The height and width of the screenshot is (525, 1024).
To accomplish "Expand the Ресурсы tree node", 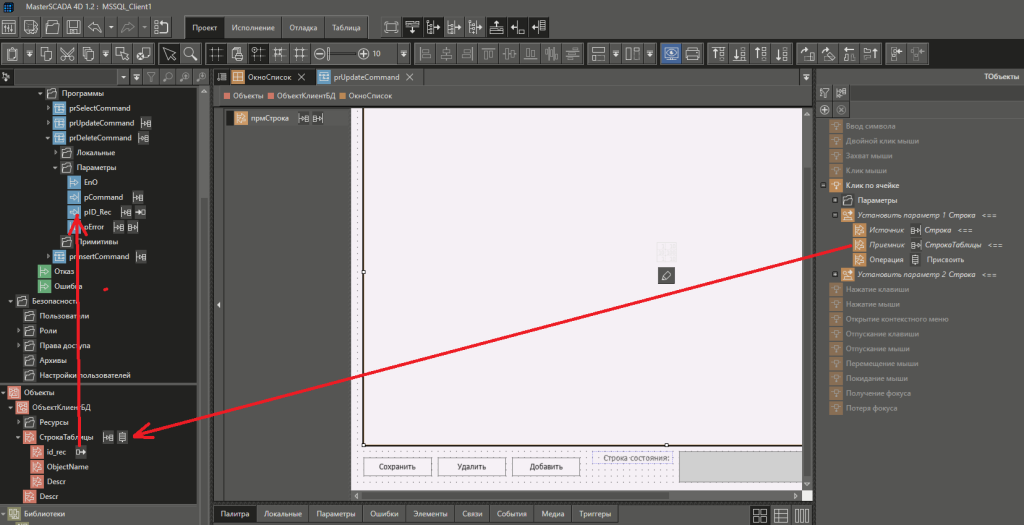I will click(x=17, y=422).
